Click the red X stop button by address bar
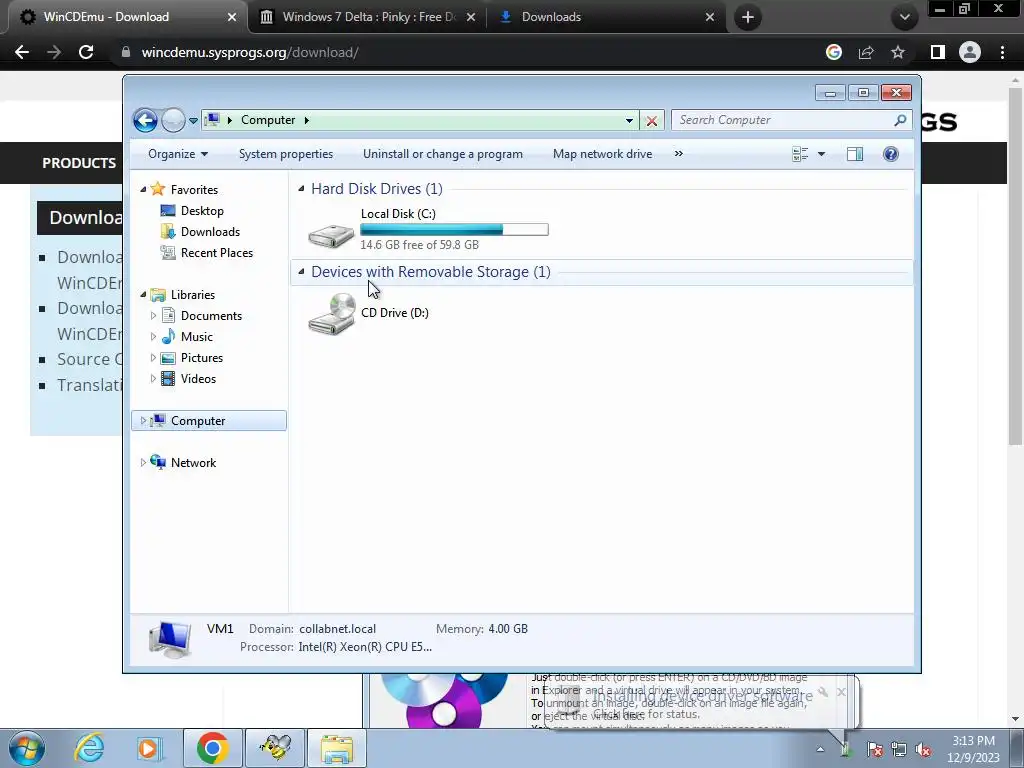 (652, 121)
